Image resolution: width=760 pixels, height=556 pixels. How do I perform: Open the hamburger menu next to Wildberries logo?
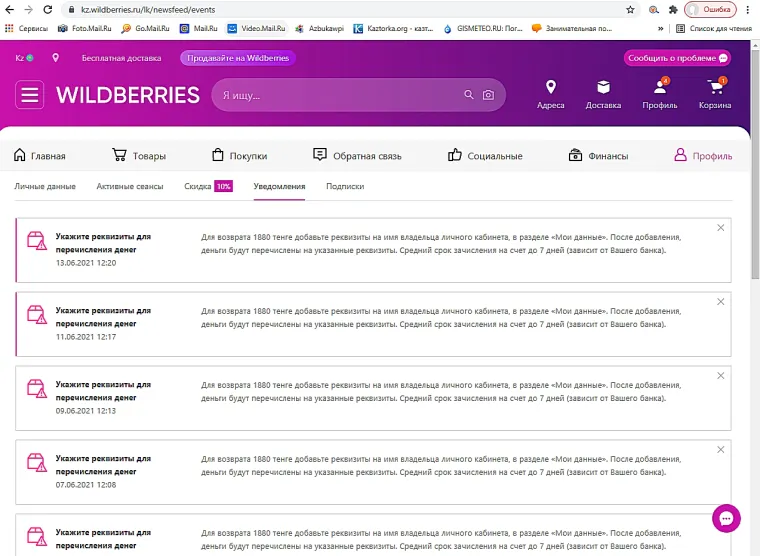tap(30, 95)
